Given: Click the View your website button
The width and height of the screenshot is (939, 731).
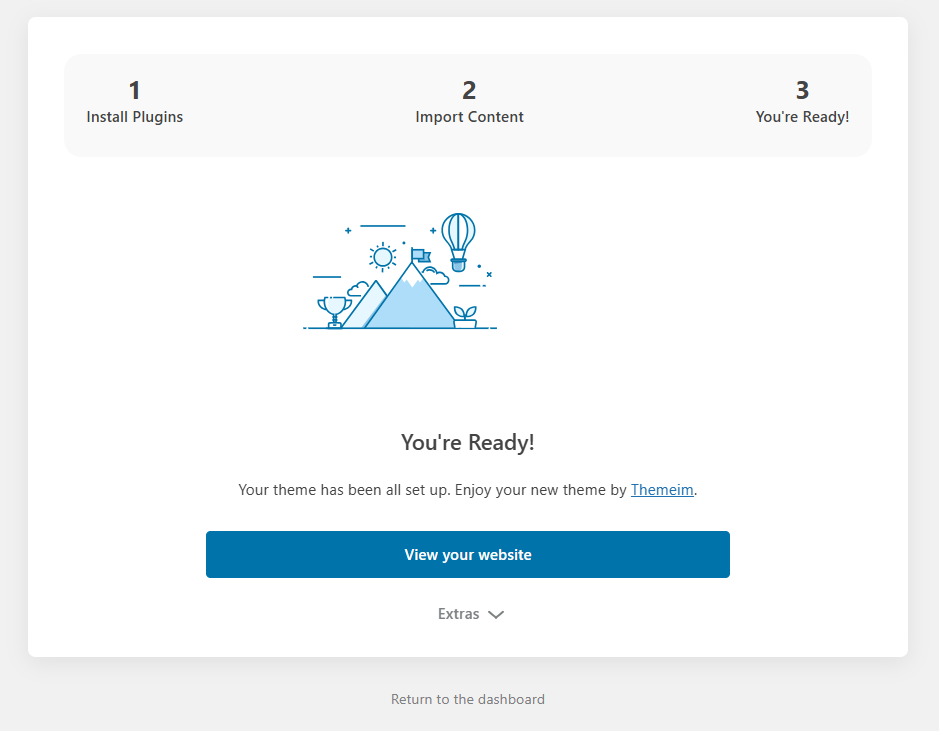Looking at the screenshot, I should (x=468, y=554).
